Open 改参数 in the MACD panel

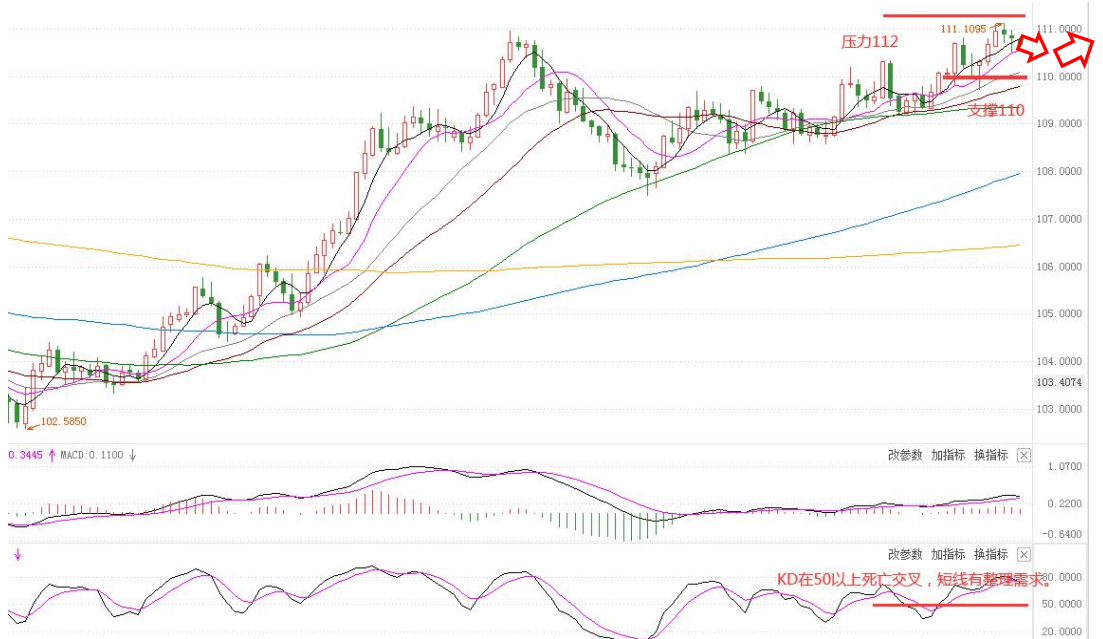(x=904, y=455)
